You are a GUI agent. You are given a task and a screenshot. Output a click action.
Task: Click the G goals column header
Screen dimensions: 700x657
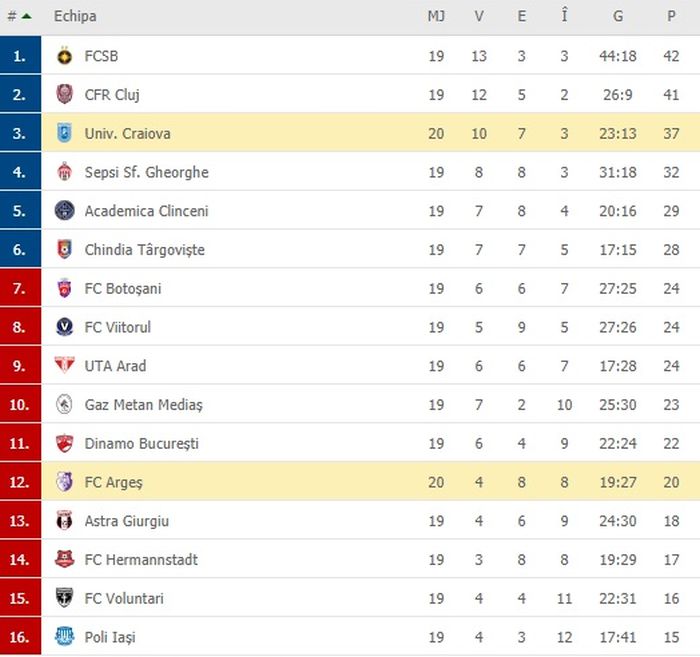[x=619, y=17]
